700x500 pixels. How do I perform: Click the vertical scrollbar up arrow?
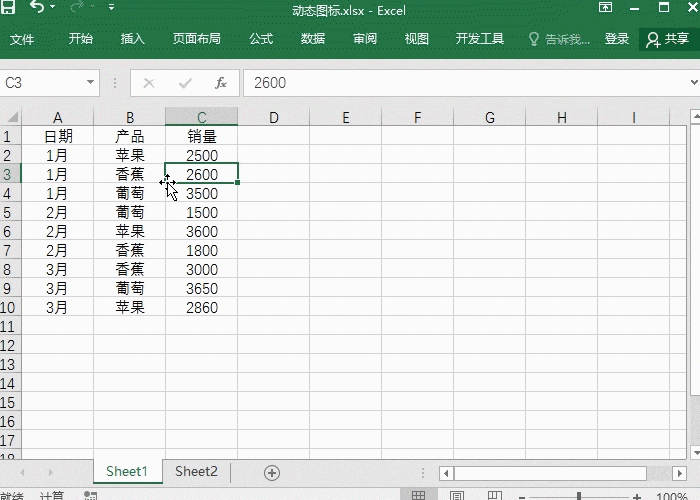tap(696, 117)
